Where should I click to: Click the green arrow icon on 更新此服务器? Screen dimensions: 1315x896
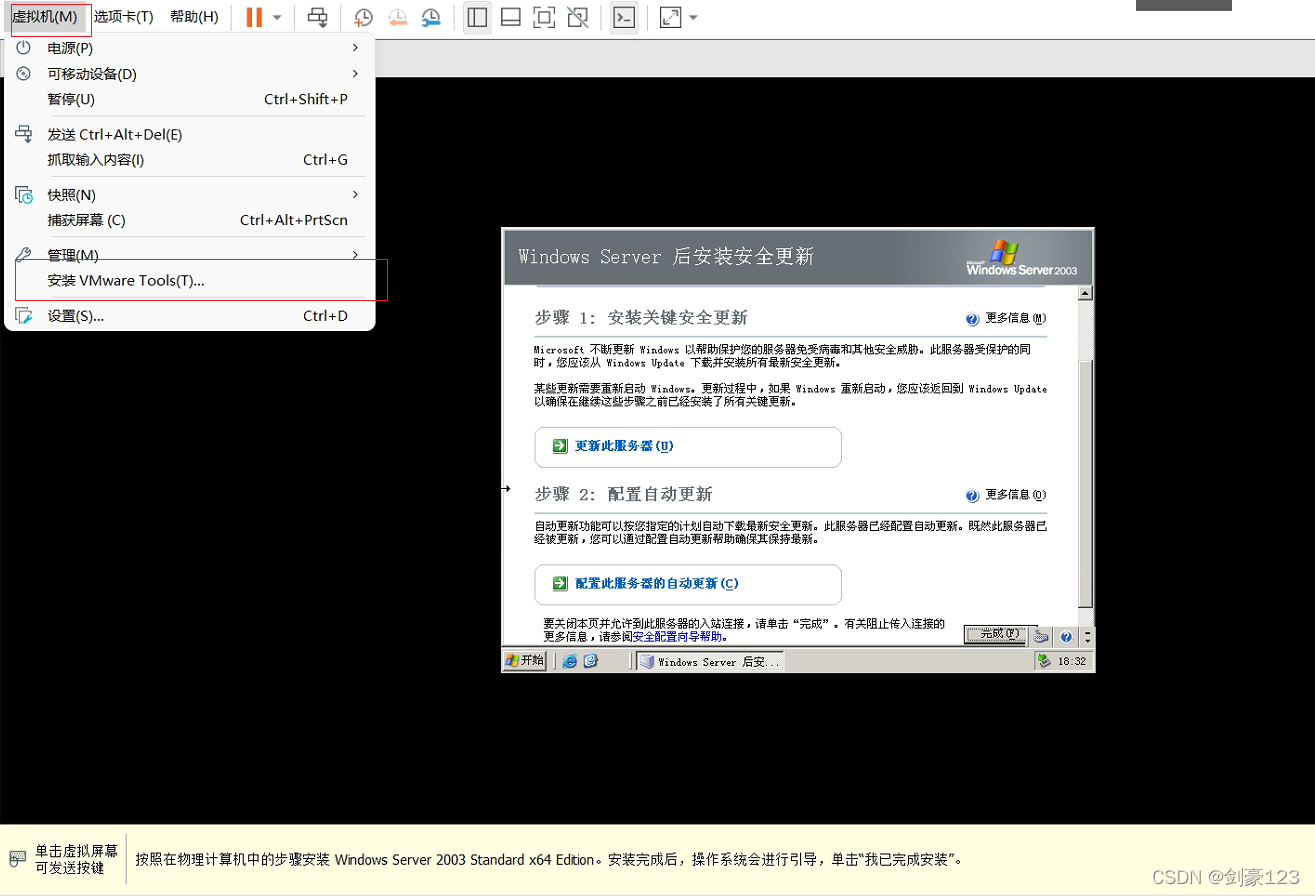(561, 446)
